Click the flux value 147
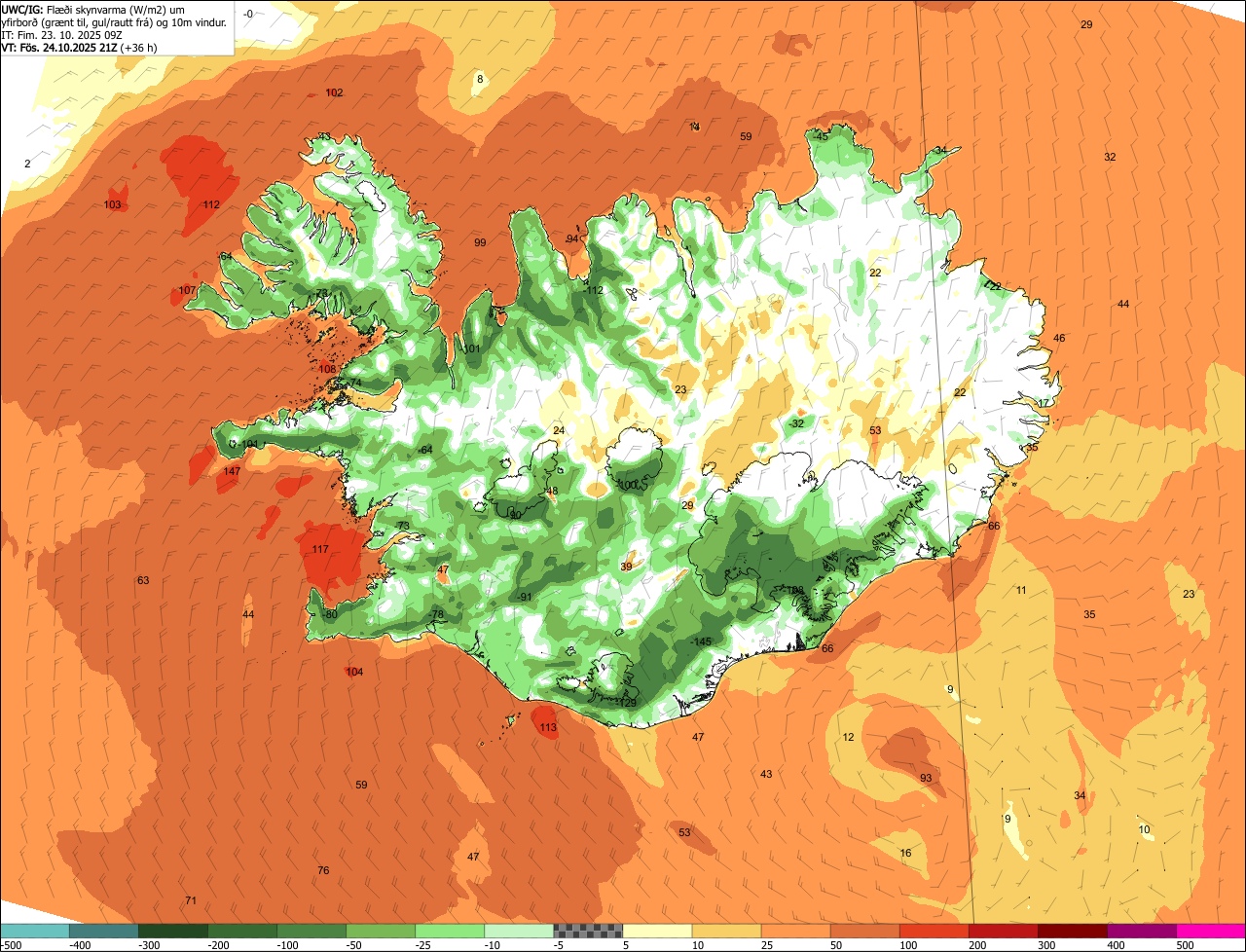1246x952 pixels. pyautogui.click(x=232, y=471)
